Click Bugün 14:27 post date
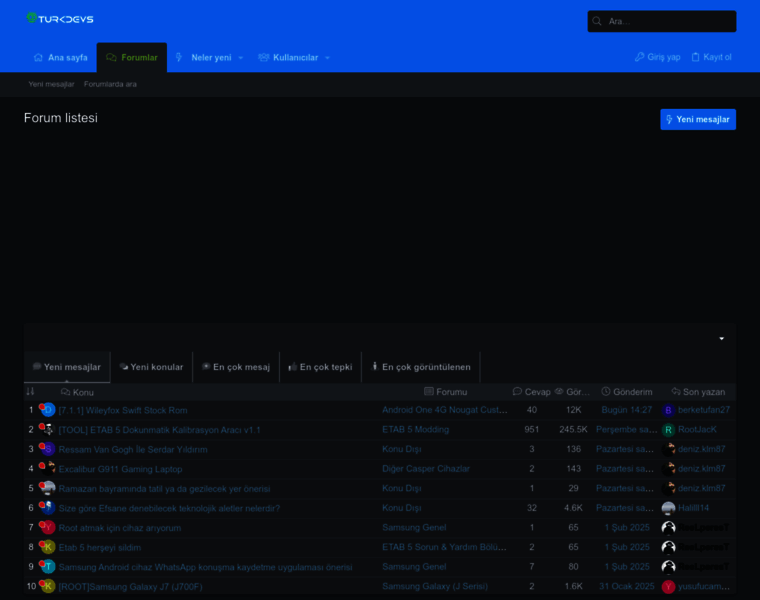This screenshot has height=600, width=760. [627, 410]
